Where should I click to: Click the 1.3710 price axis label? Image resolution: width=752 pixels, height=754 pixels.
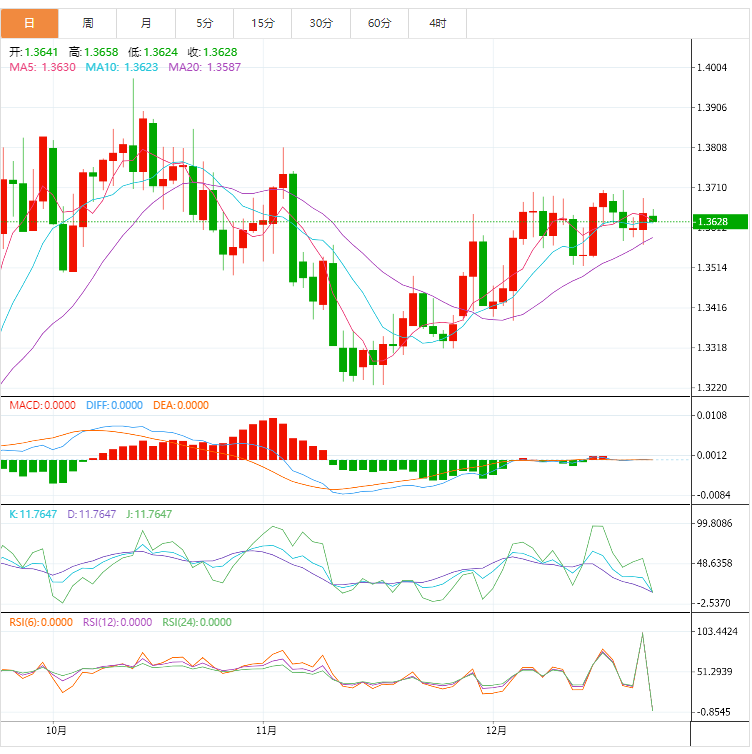(712, 188)
